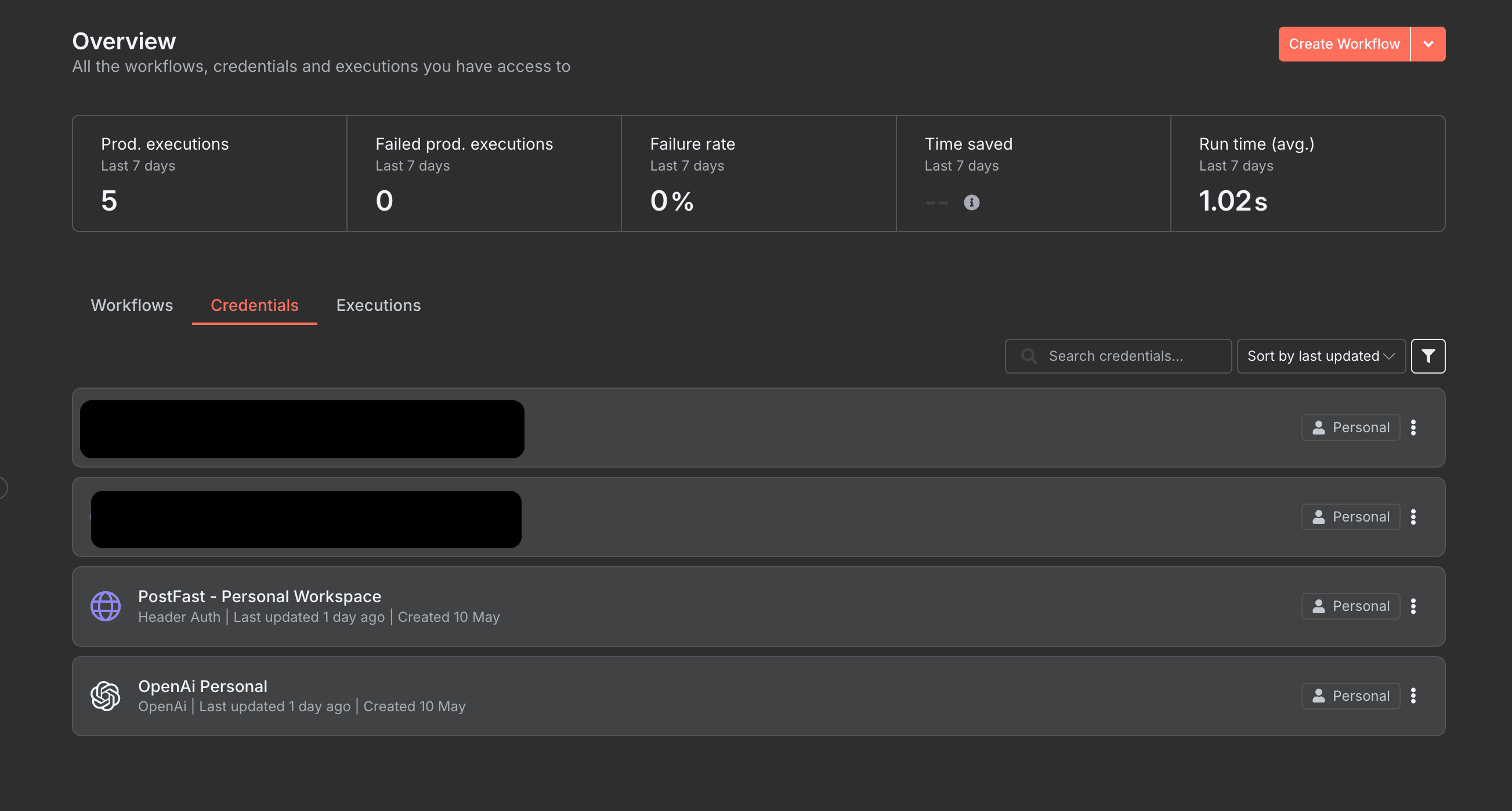Open the PostFast - Personal Workspace credential

click(x=758, y=606)
